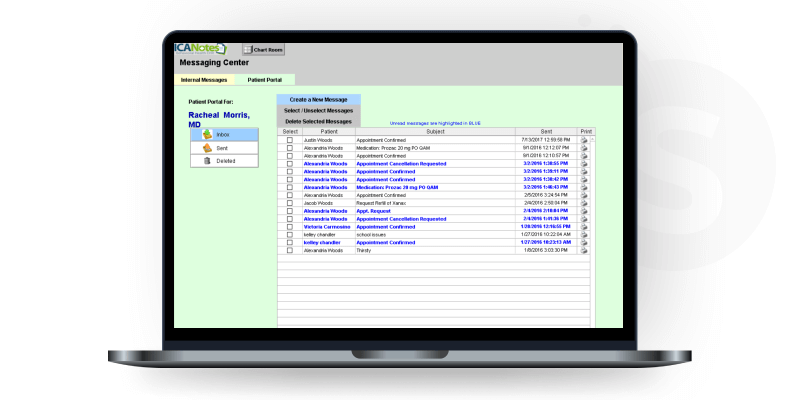
Task: Print the school issues message
Action: pos(585,235)
